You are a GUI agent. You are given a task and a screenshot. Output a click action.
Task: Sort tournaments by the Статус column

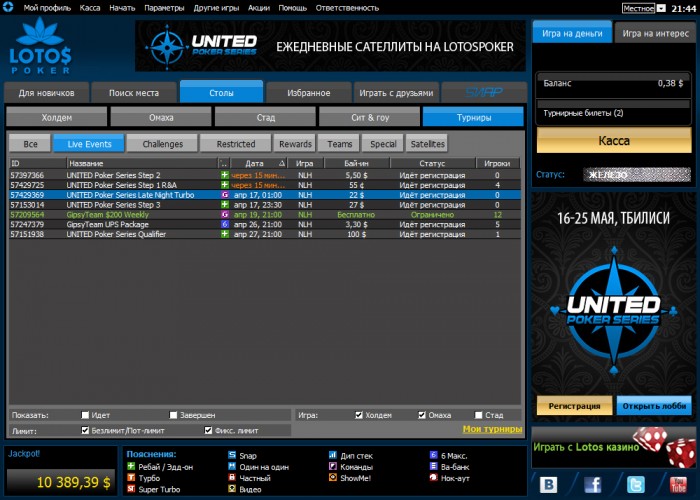(x=432, y=163)
